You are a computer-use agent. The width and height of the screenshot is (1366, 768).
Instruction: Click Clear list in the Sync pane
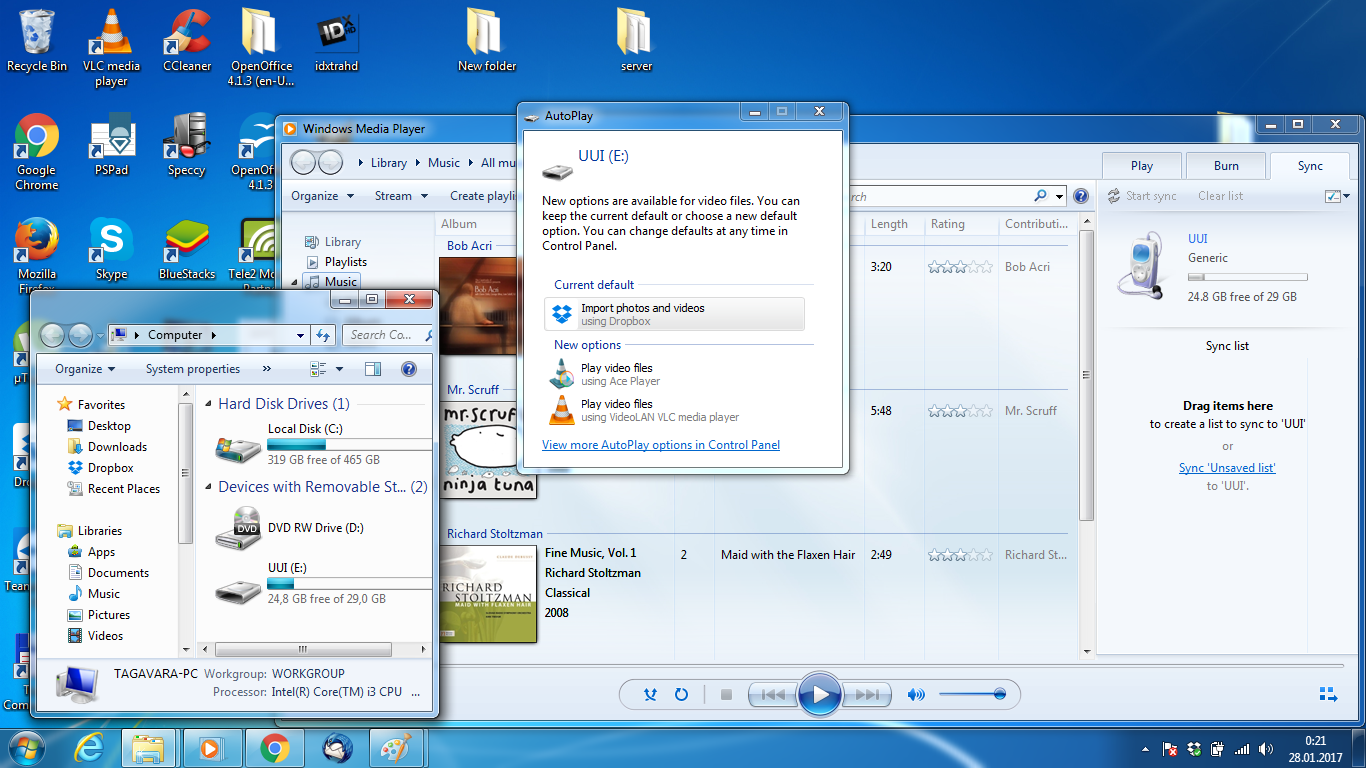pos(1220,196)
